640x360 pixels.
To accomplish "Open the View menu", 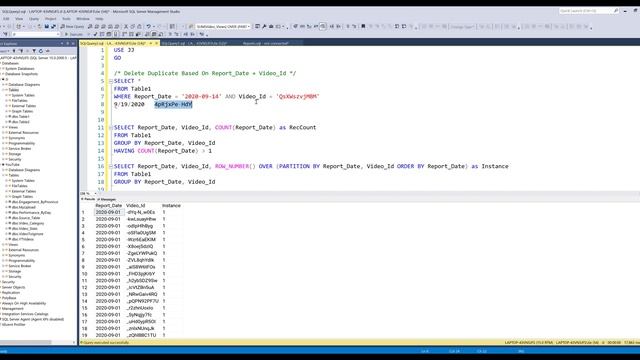I will (x=19, y=19).
